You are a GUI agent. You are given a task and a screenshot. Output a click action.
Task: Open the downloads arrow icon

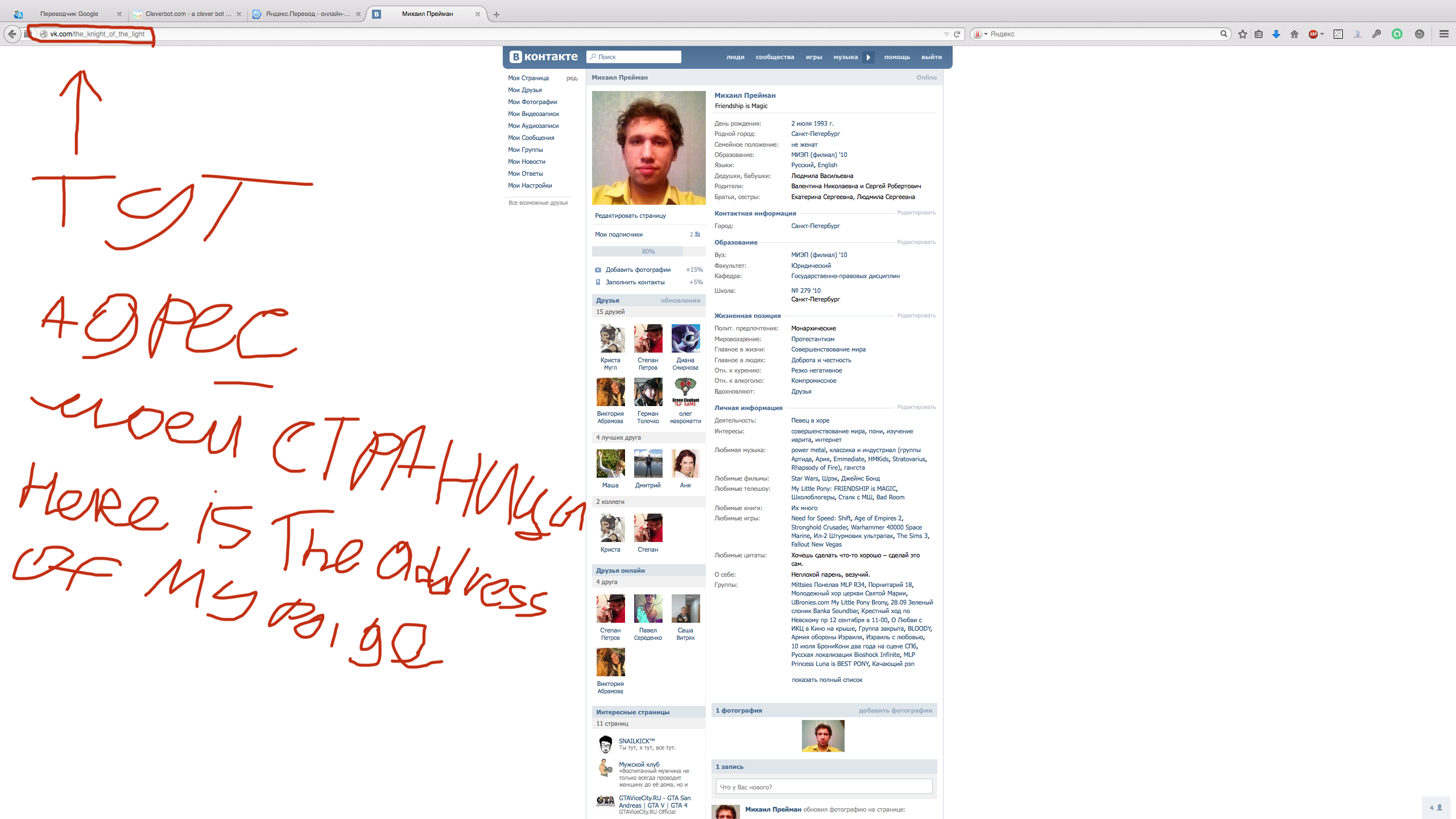coord(1276,34)
